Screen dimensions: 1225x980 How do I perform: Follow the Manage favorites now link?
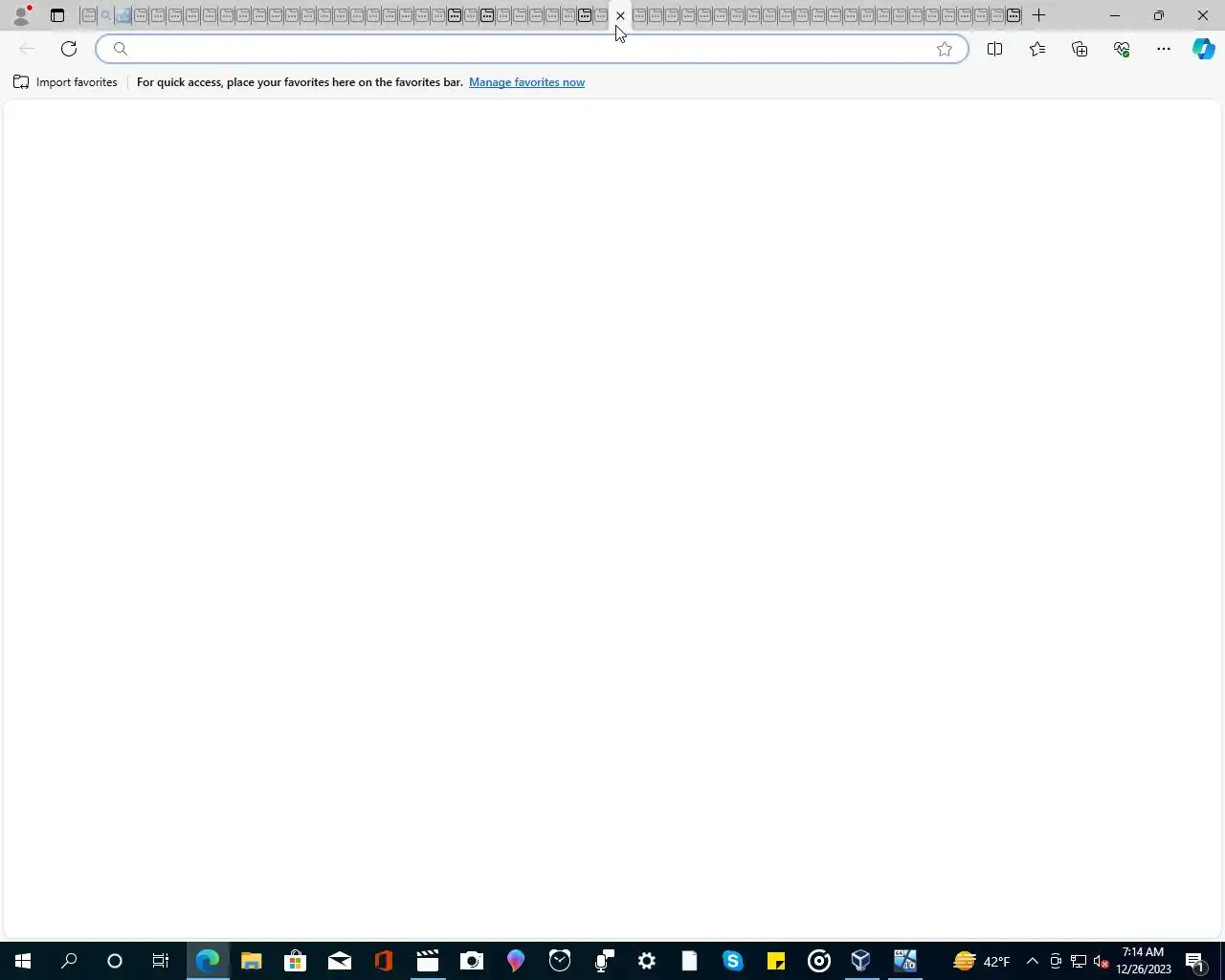[526, 82]
